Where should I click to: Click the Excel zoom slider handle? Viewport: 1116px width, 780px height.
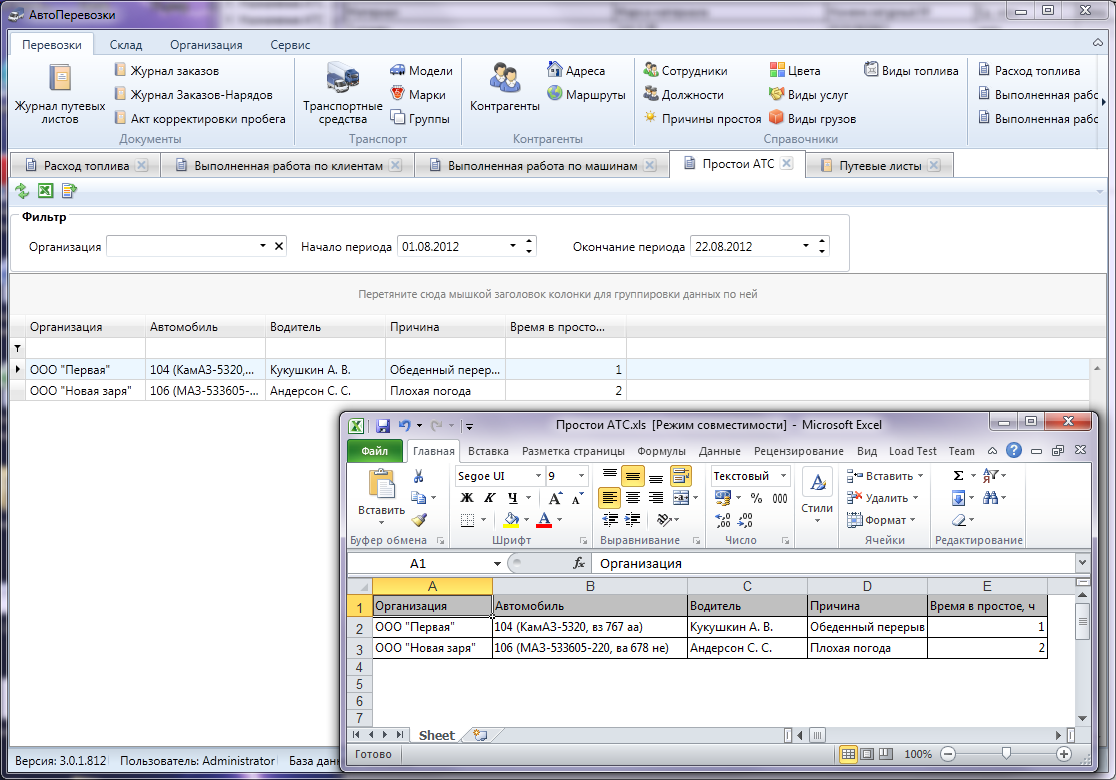pos(1006,754)
